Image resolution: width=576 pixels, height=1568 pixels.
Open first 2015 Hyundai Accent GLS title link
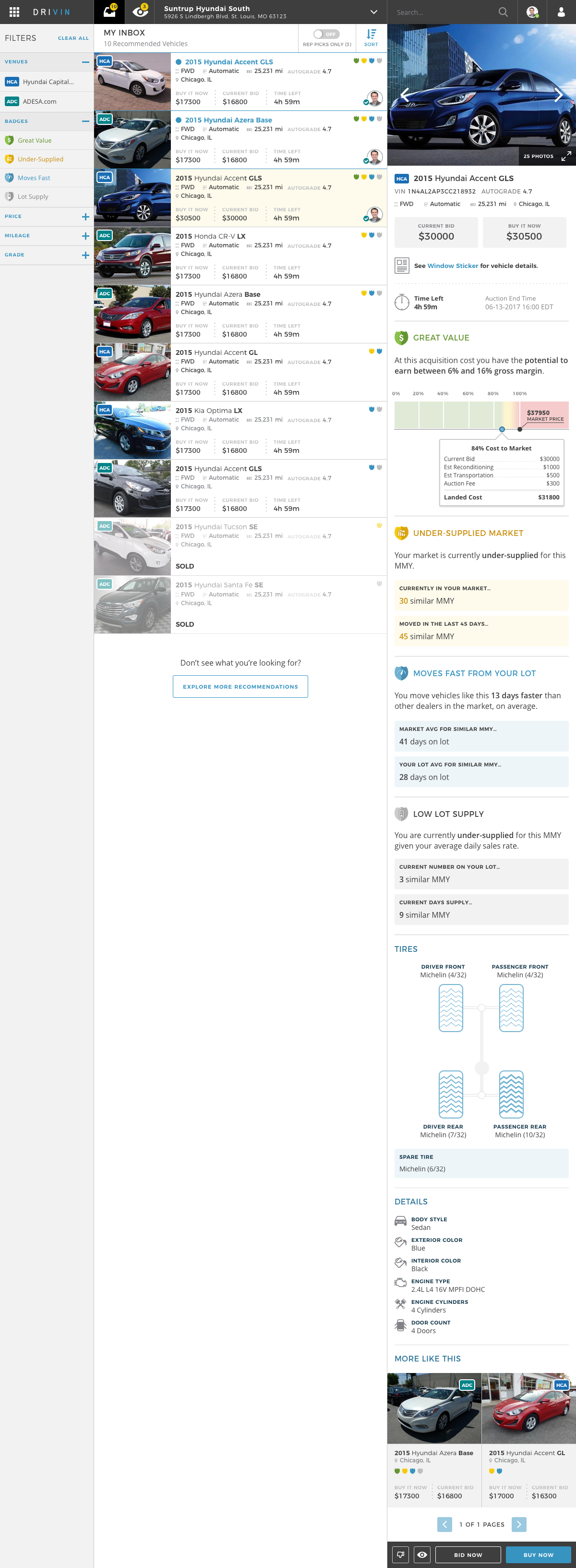[228, 62]
